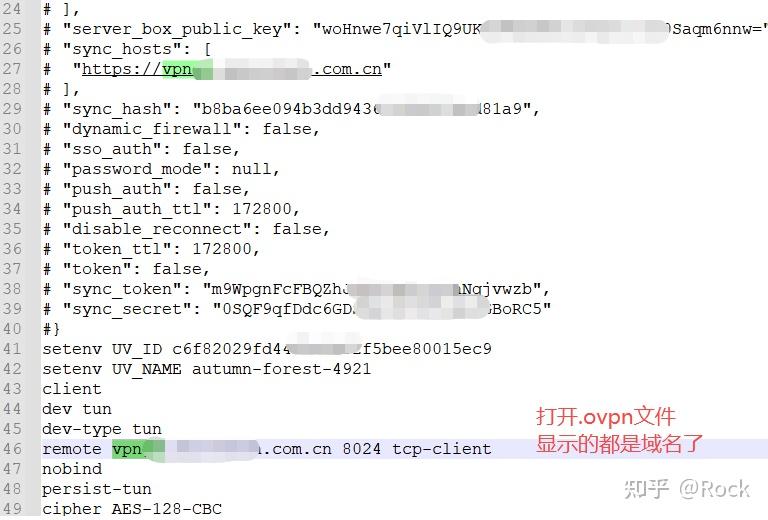Image resolution: width=768 pixels, height=520 pixels.
Task: Click the setenv UV_NAME autumn-forest-4921 line
Action: (207, 369)
